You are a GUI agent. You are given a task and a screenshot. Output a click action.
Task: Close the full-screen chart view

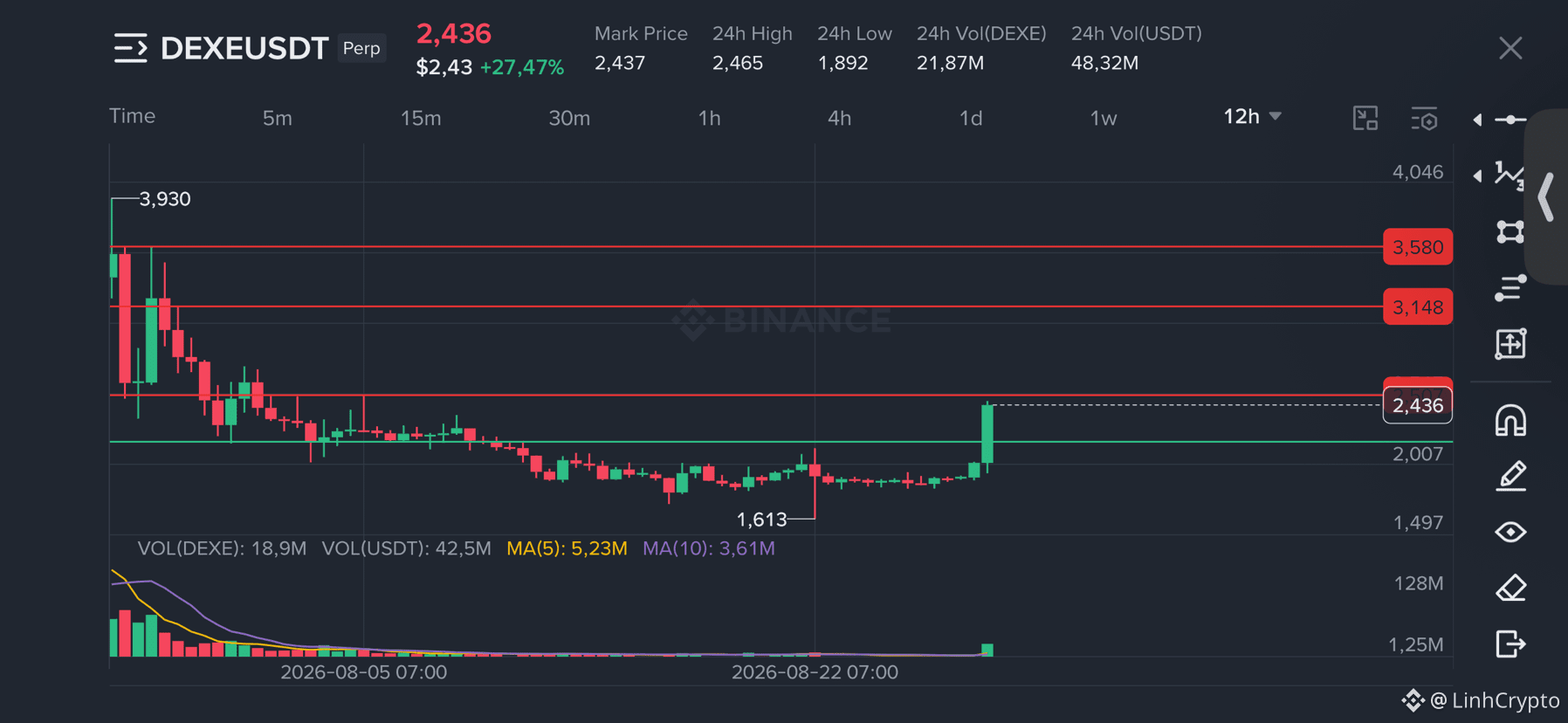(x=1510, y=48)
